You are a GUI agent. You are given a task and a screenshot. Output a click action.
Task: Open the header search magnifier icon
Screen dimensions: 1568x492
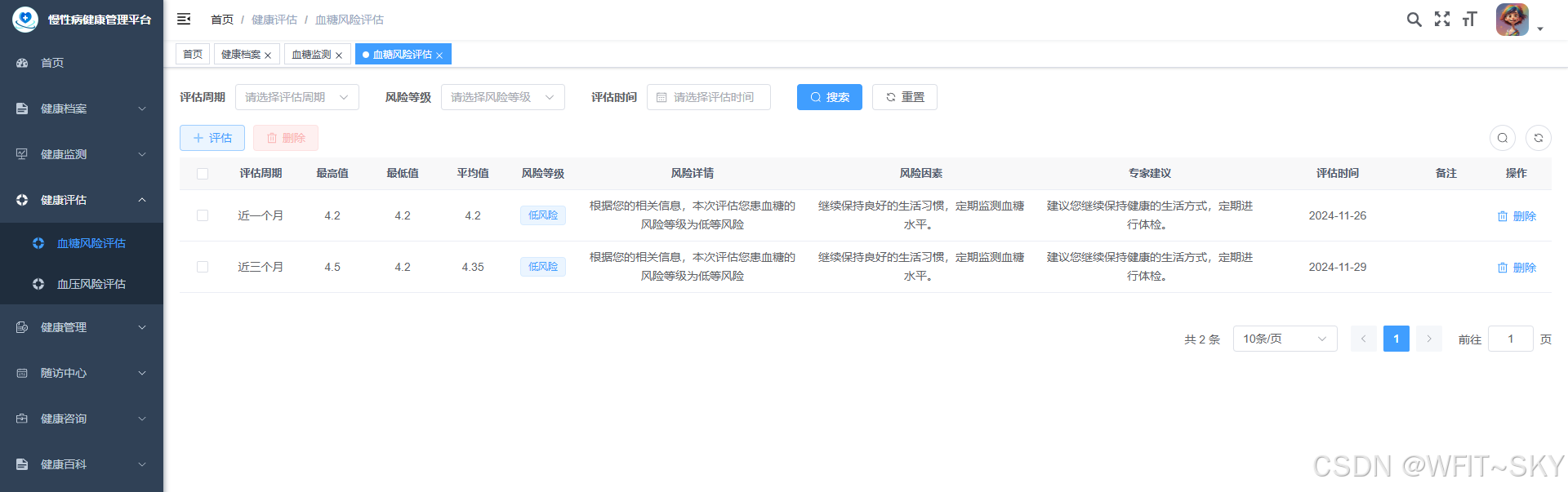[1414, 19]
